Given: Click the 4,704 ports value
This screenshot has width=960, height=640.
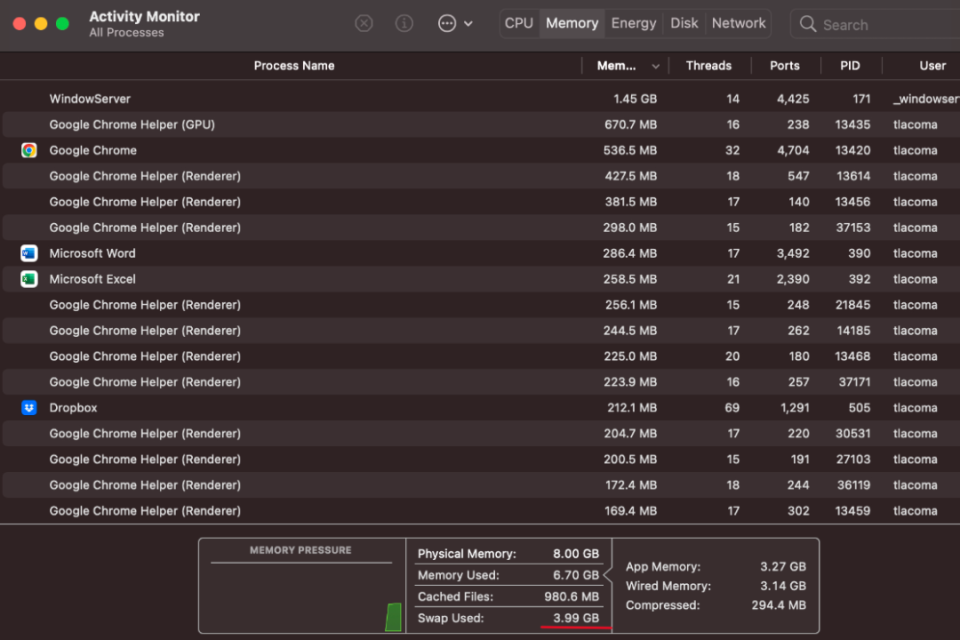Looking at the screenshot, I should pos(793,150).
